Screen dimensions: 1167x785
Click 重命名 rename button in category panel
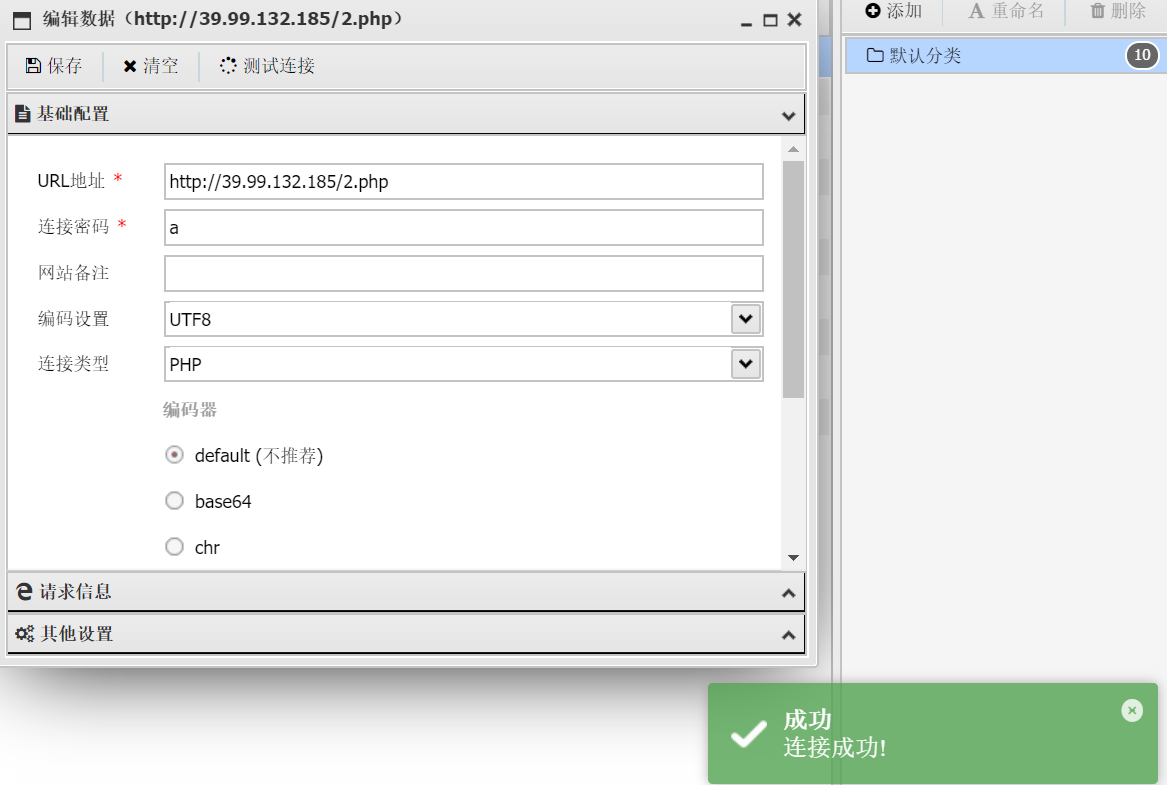pyautogui.click(x=1006, y=11)
